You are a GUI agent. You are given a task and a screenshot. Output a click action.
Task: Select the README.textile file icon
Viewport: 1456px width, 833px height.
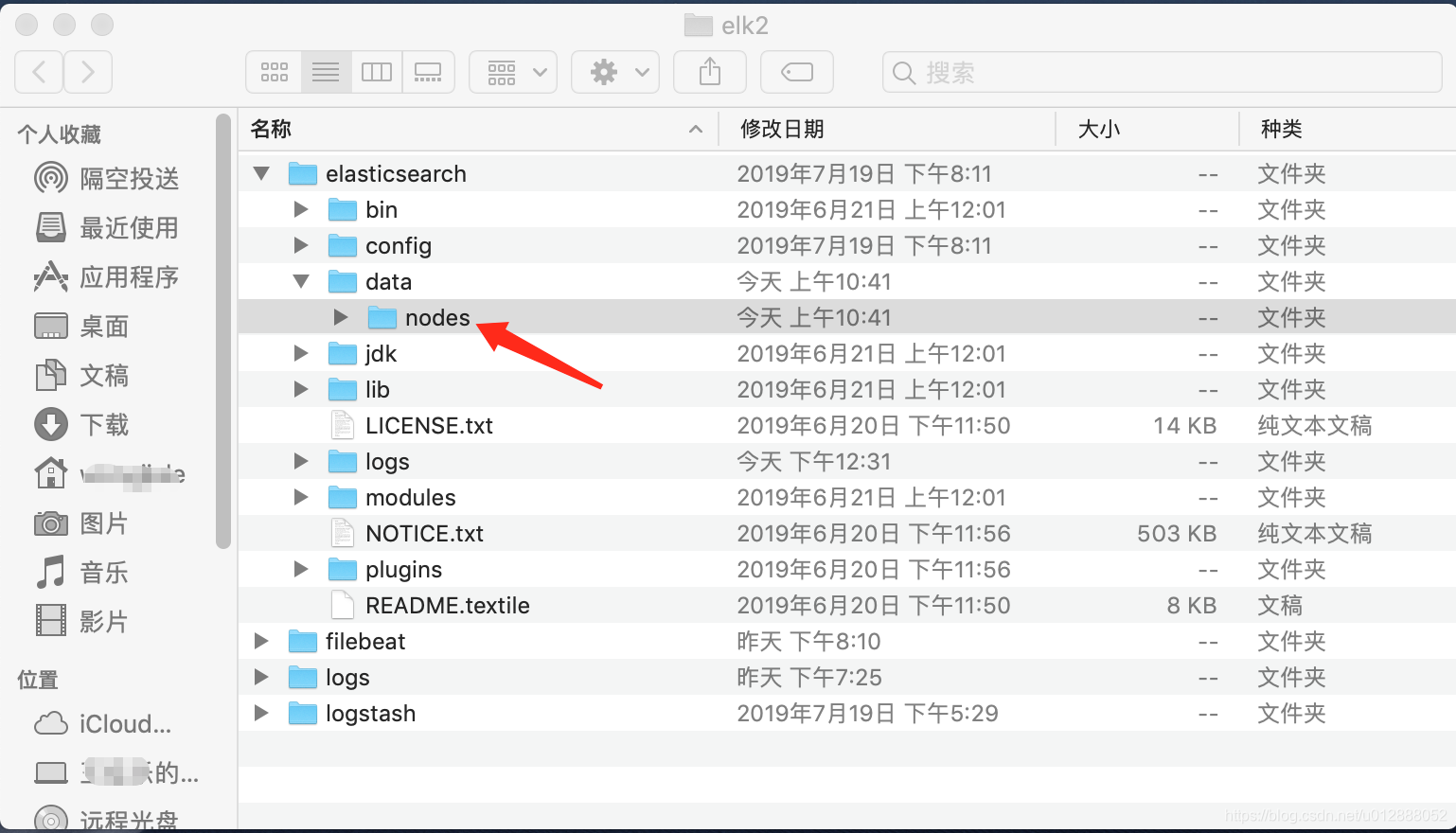click(343, 605)
